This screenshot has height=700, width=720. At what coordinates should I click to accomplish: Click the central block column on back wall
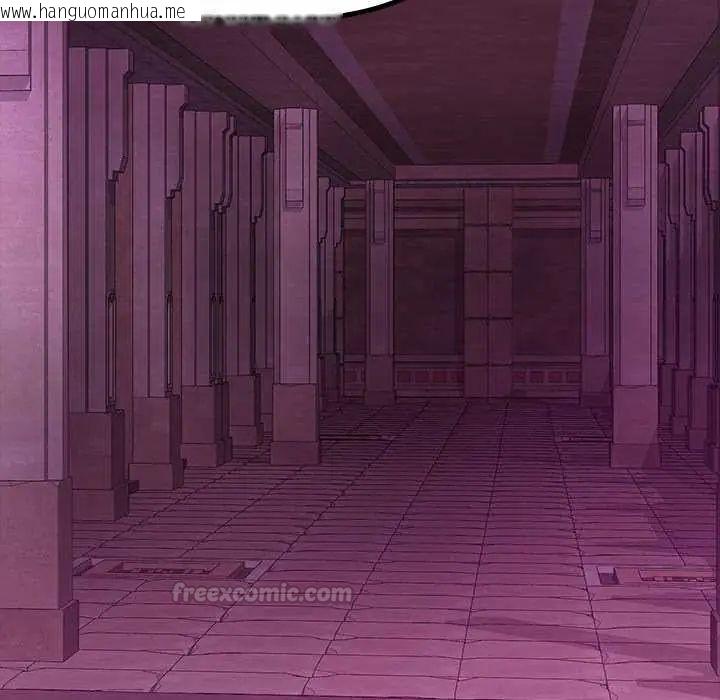point(488,291)
